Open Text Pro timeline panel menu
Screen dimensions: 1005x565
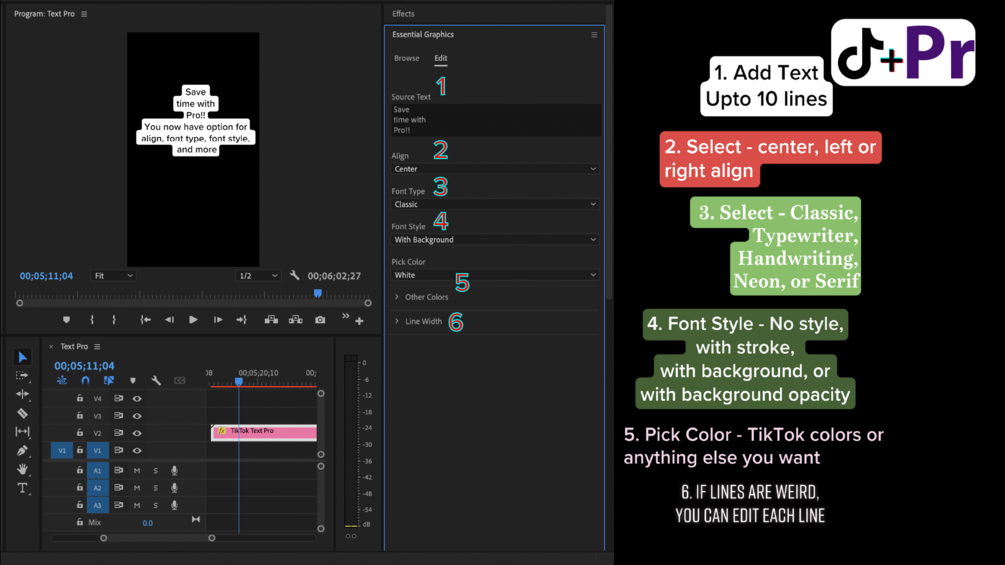pyautogui.click(x=97, y=347)
